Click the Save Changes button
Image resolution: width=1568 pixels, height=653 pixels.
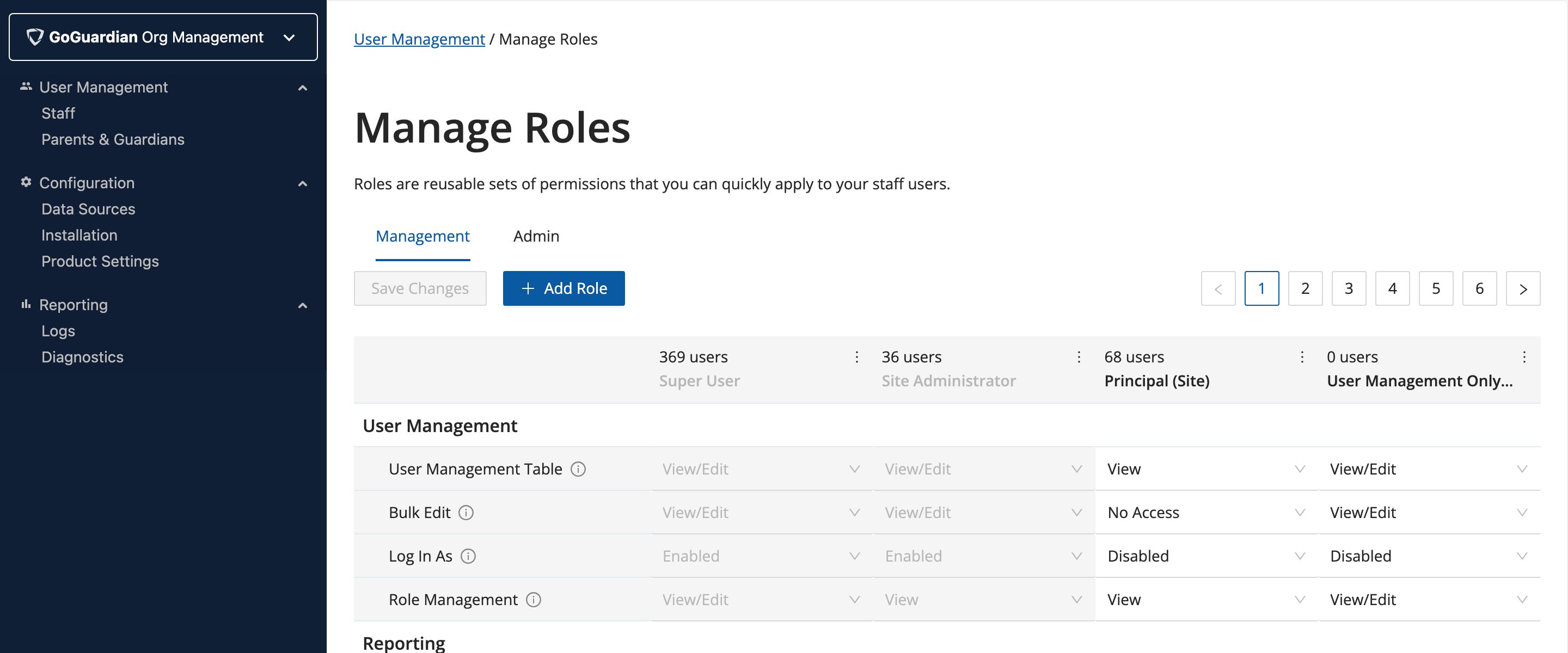point(420,288)
